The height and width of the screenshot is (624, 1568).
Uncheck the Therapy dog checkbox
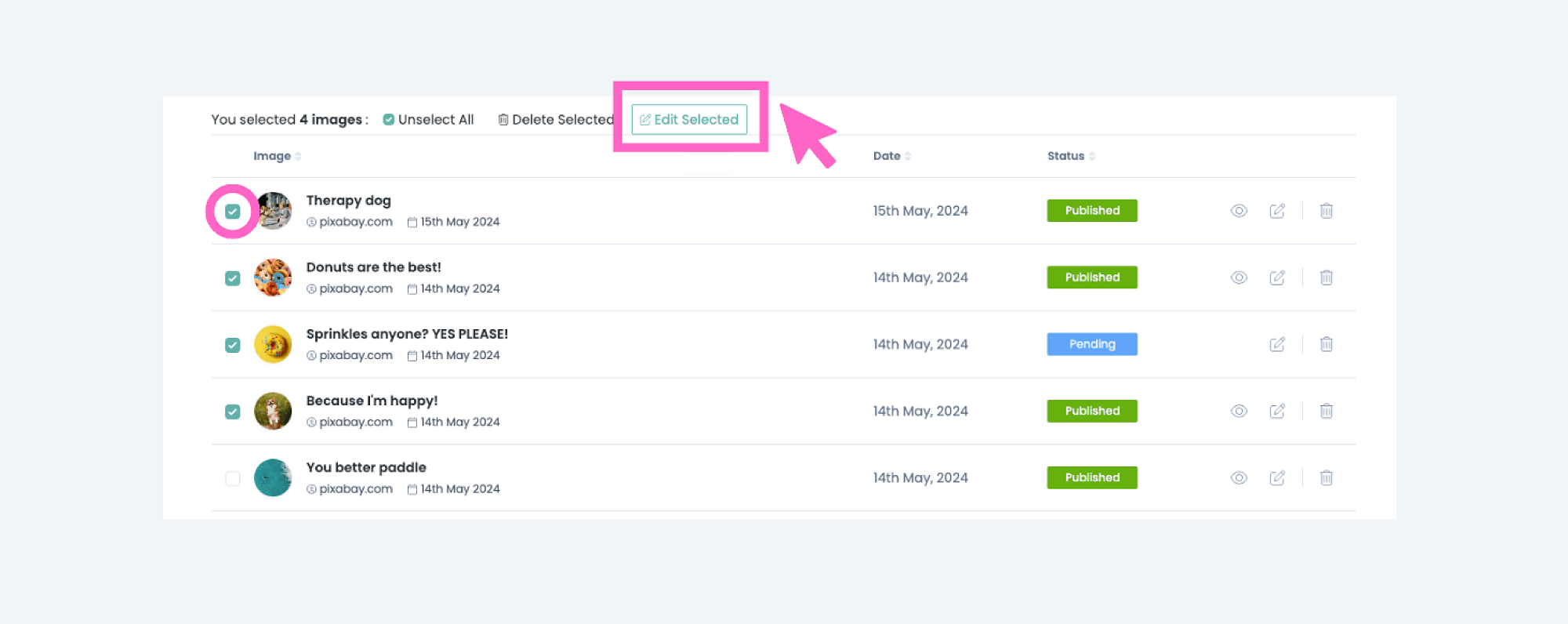[x=233, y=212]
